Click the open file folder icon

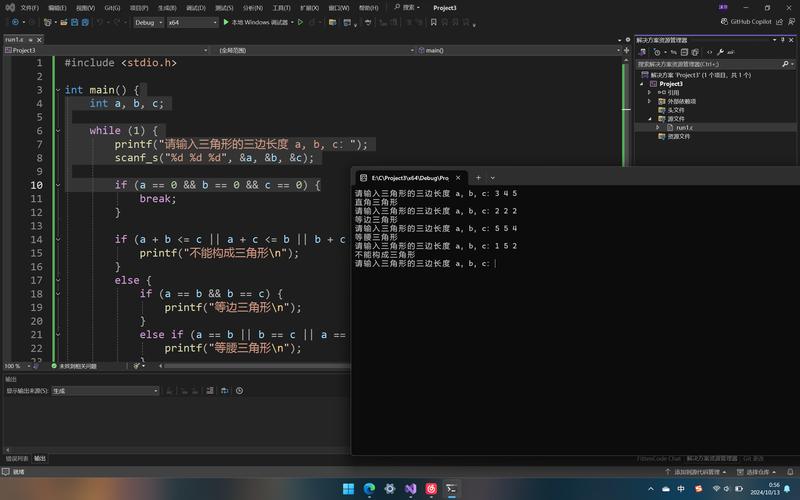[x=64, y=22]
